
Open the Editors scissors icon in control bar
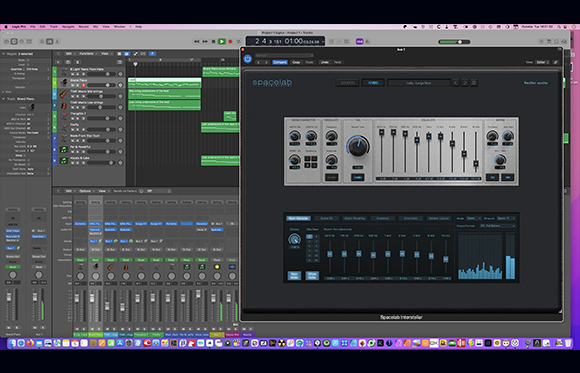(57, 41)
